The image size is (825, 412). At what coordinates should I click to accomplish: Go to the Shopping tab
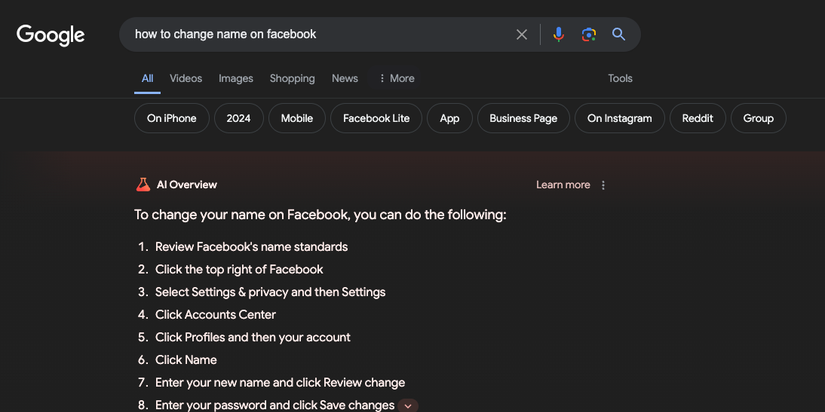point(292,78)
